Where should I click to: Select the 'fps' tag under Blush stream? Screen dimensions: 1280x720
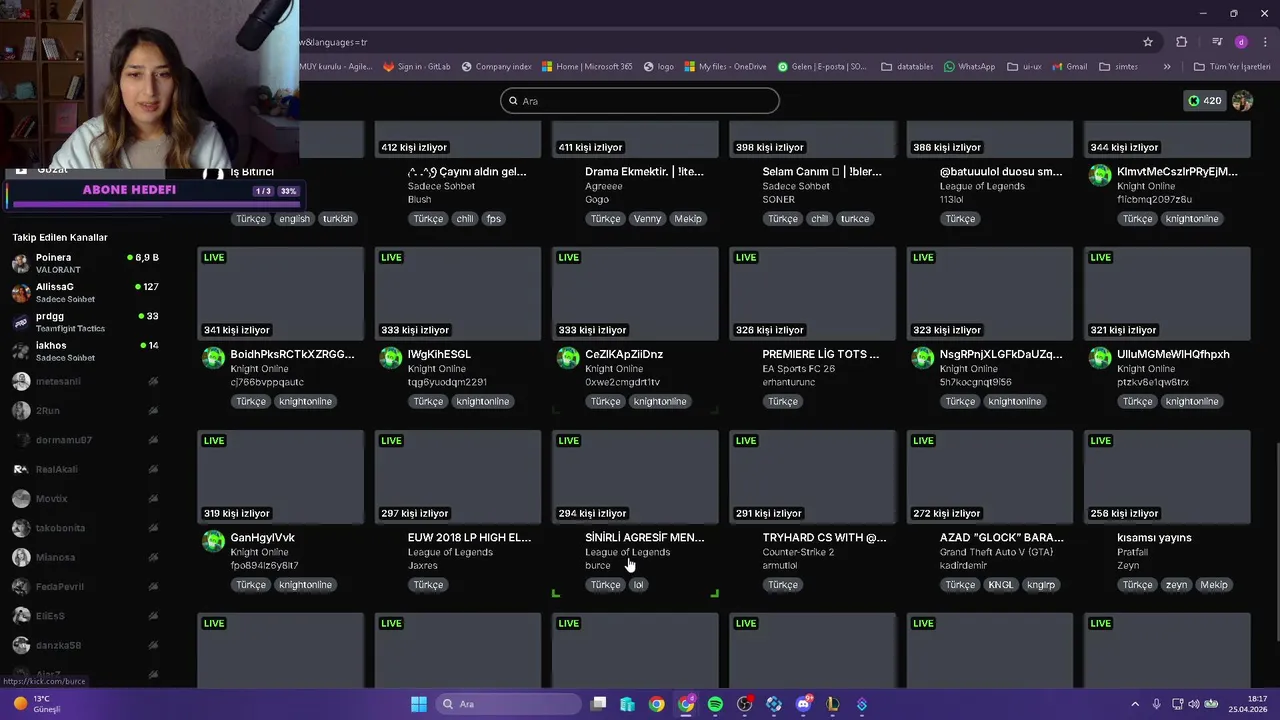pyautogui.click(x=493, y=219)
